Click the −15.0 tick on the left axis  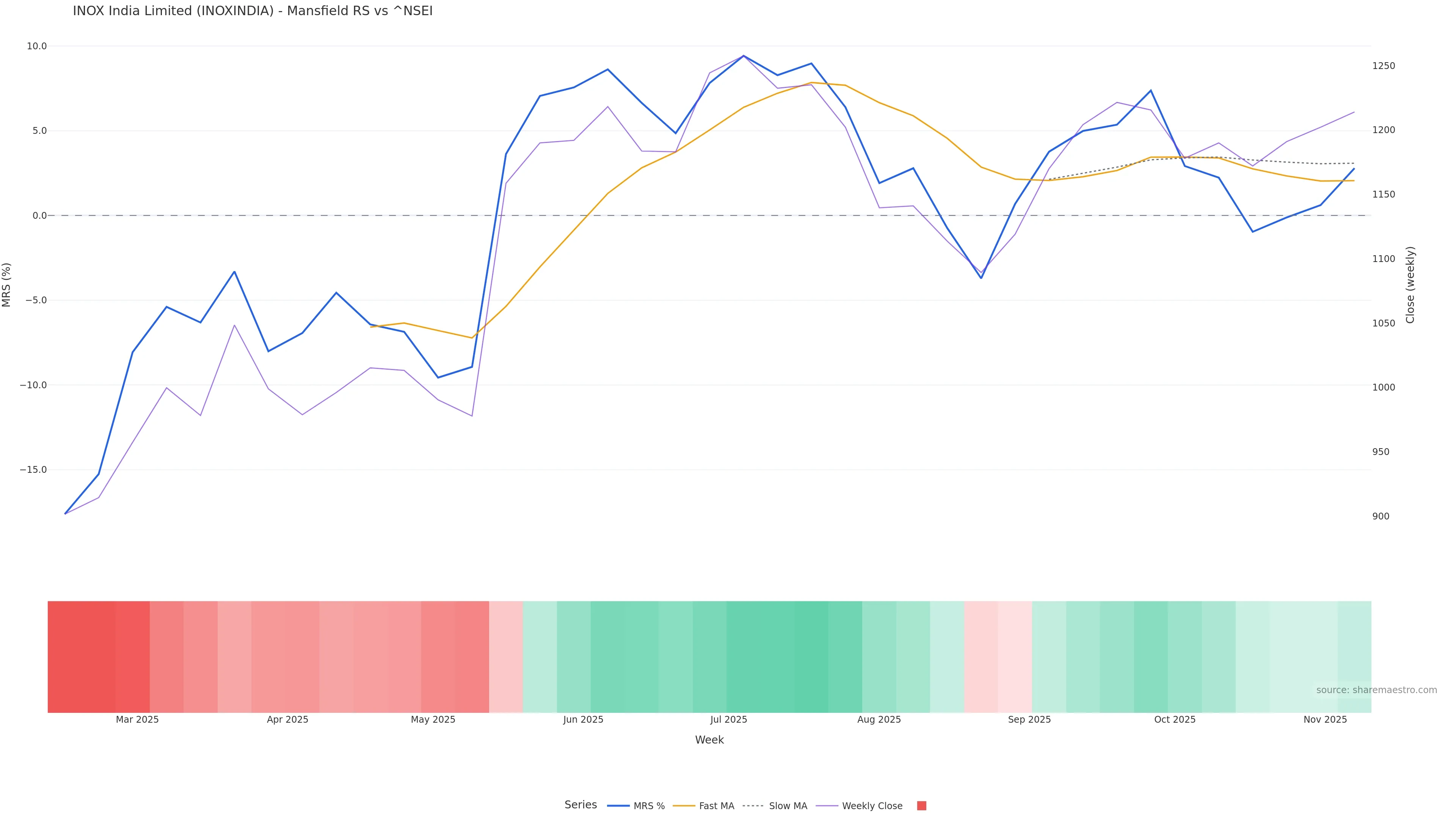click(33, 470)
